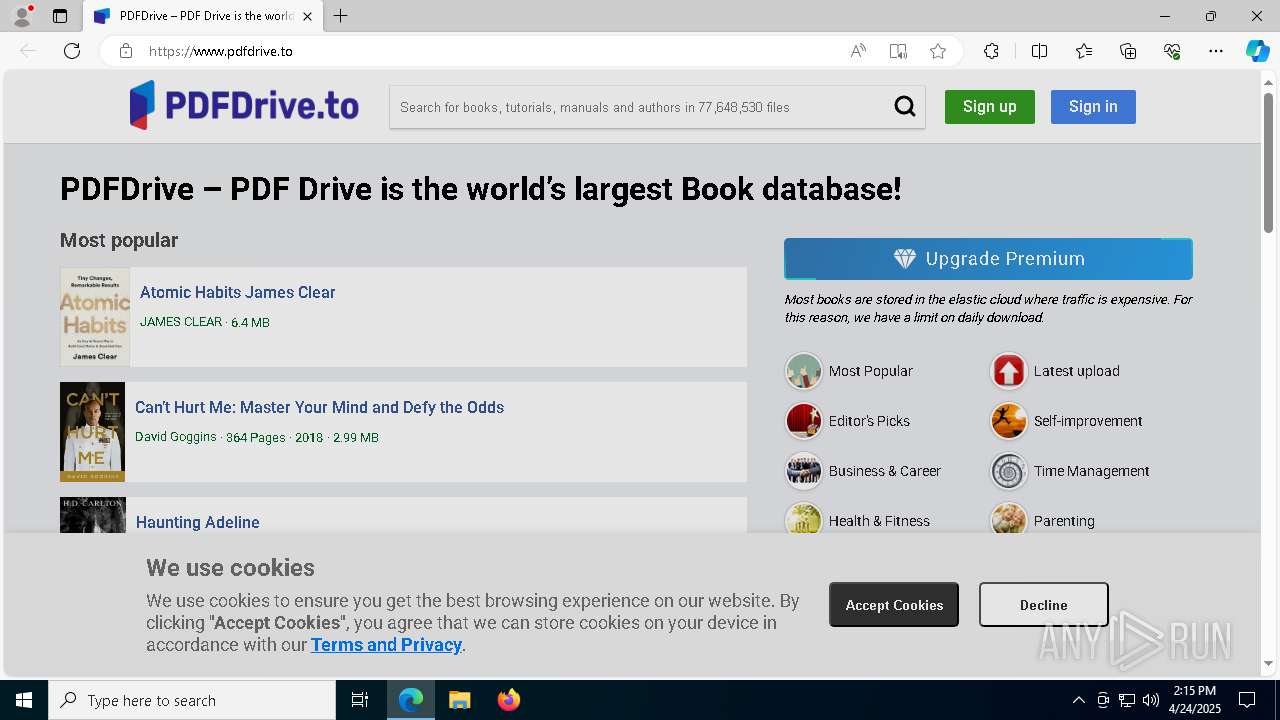This screenshot has width=1280, height=720.
Task: Click the Haunting Adeline cover thumbnail
Action: (92, 515)
